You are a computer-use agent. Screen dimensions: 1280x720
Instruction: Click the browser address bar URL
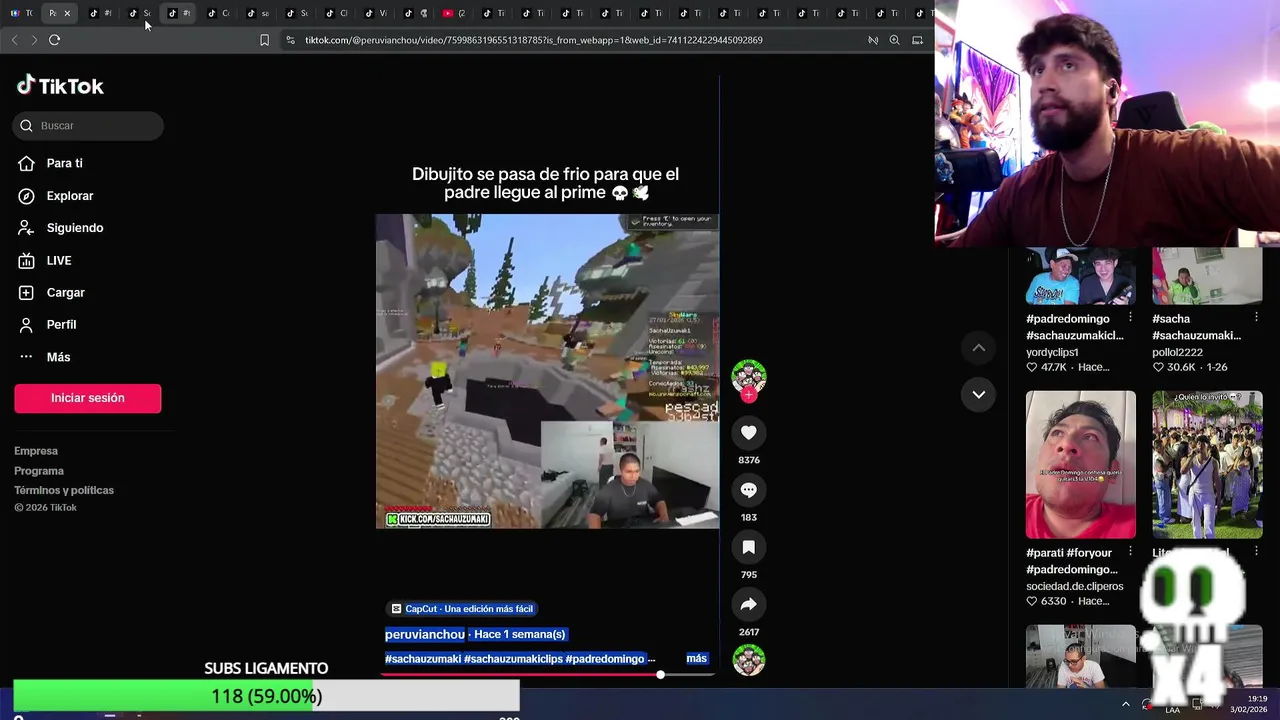coord(534,40)
